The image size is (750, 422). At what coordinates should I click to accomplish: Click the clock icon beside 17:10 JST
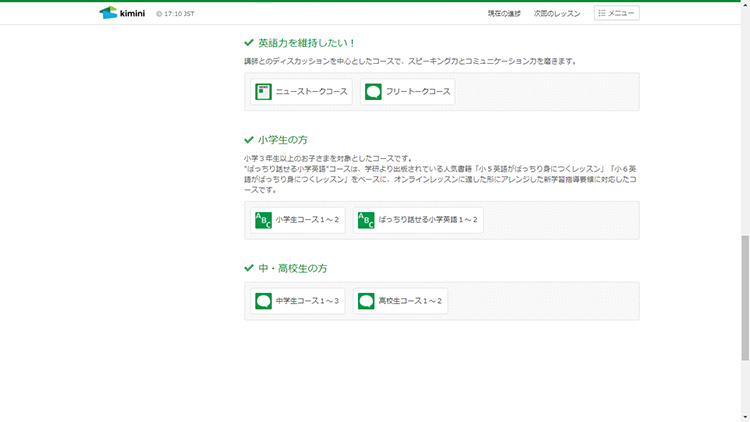(159, 14)
